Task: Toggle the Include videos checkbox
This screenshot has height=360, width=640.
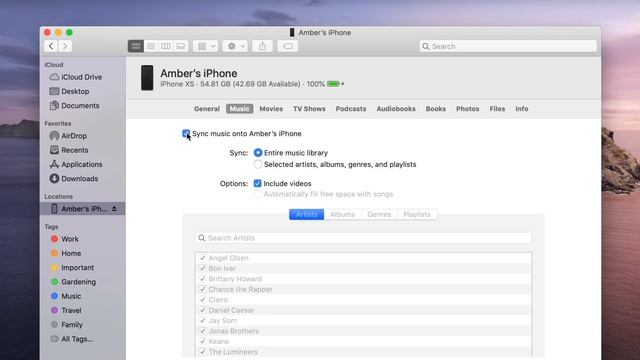Action: pyautogui.click(x=257, y=184)
